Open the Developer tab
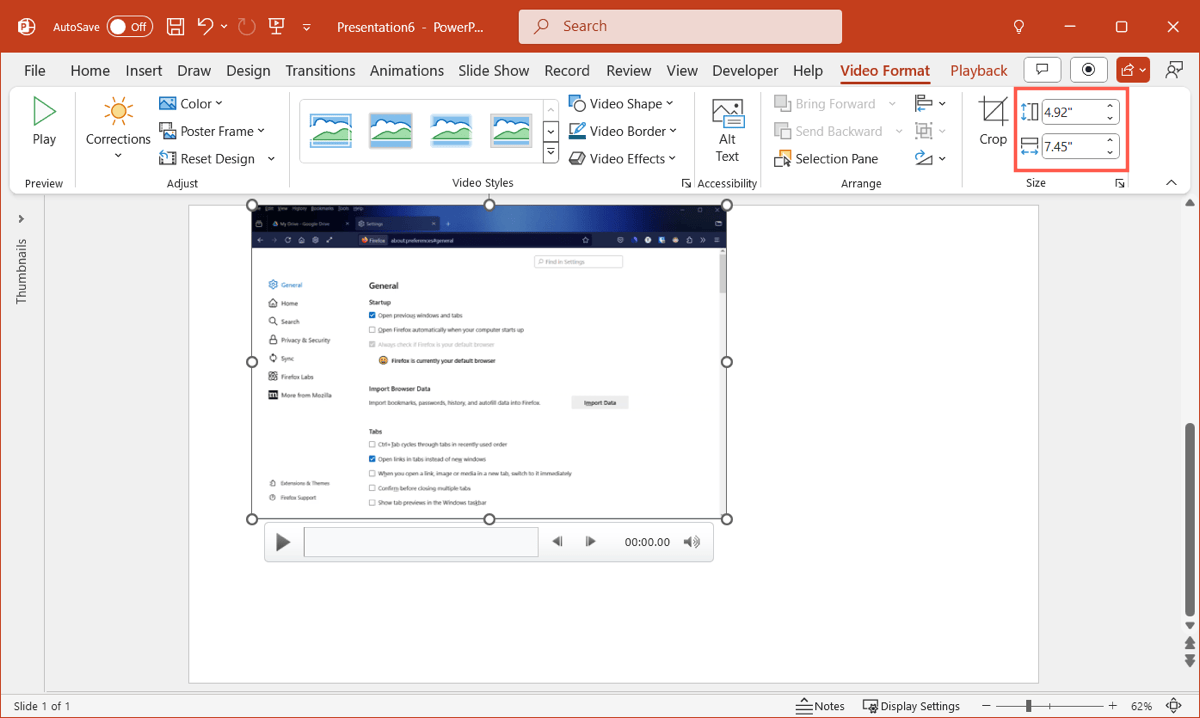The height and width of the screenshot is (718, 1200). coord(745,71)
